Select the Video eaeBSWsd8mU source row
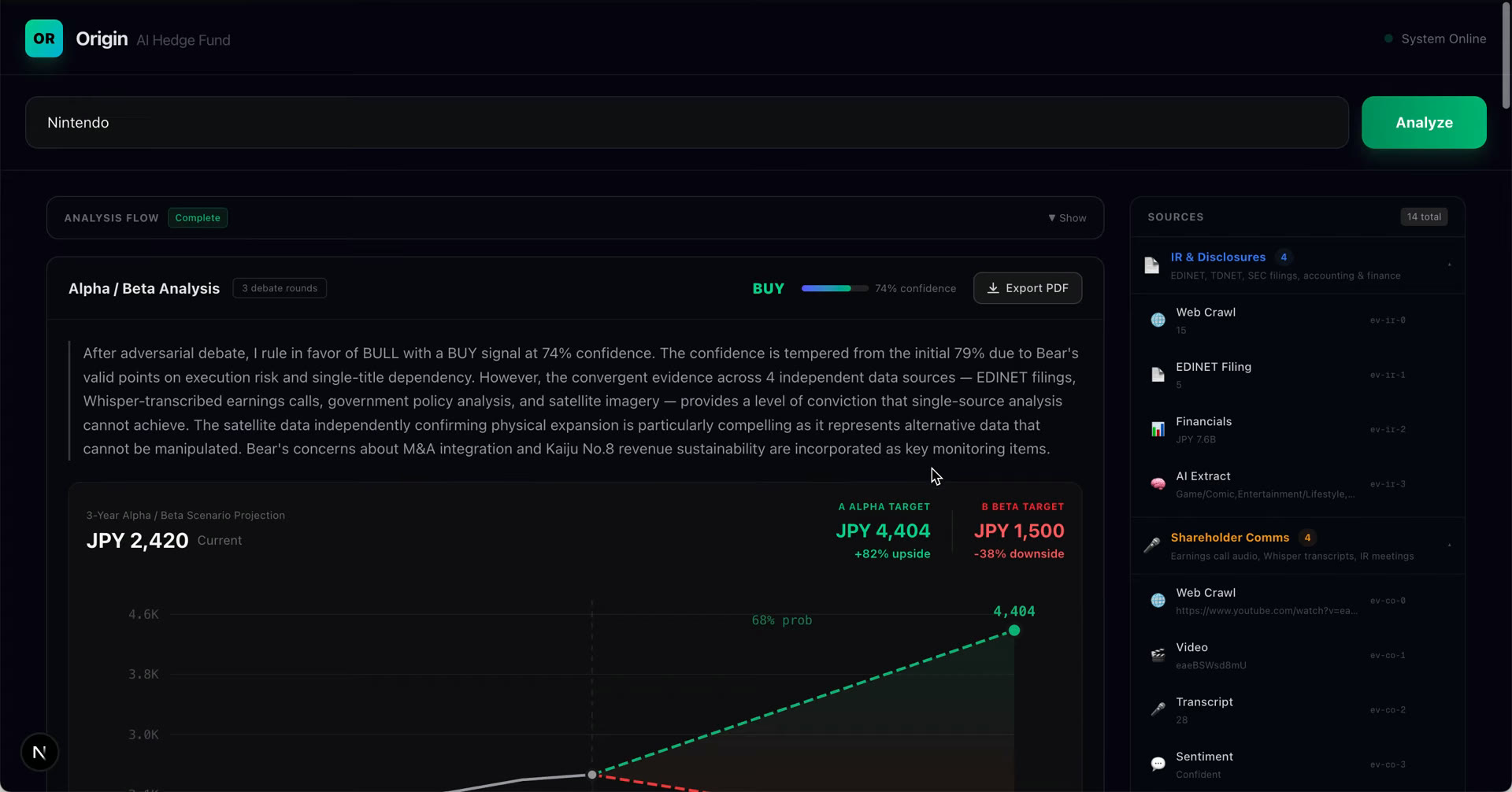Image resolution: width=1512 pixels, height=792 pixels. coord(1298,655)
